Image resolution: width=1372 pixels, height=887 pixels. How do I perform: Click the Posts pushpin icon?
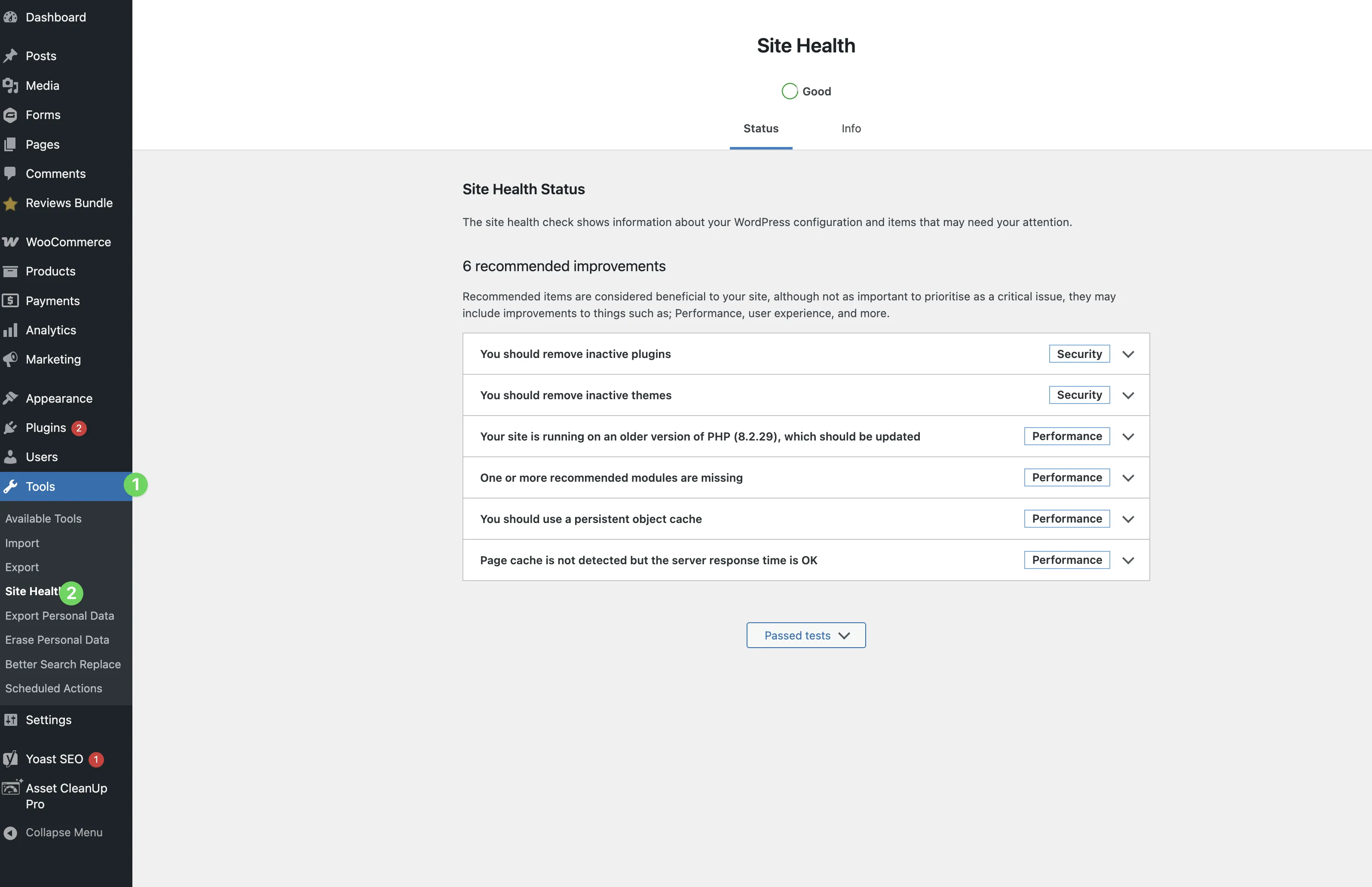tap(10, 56)
